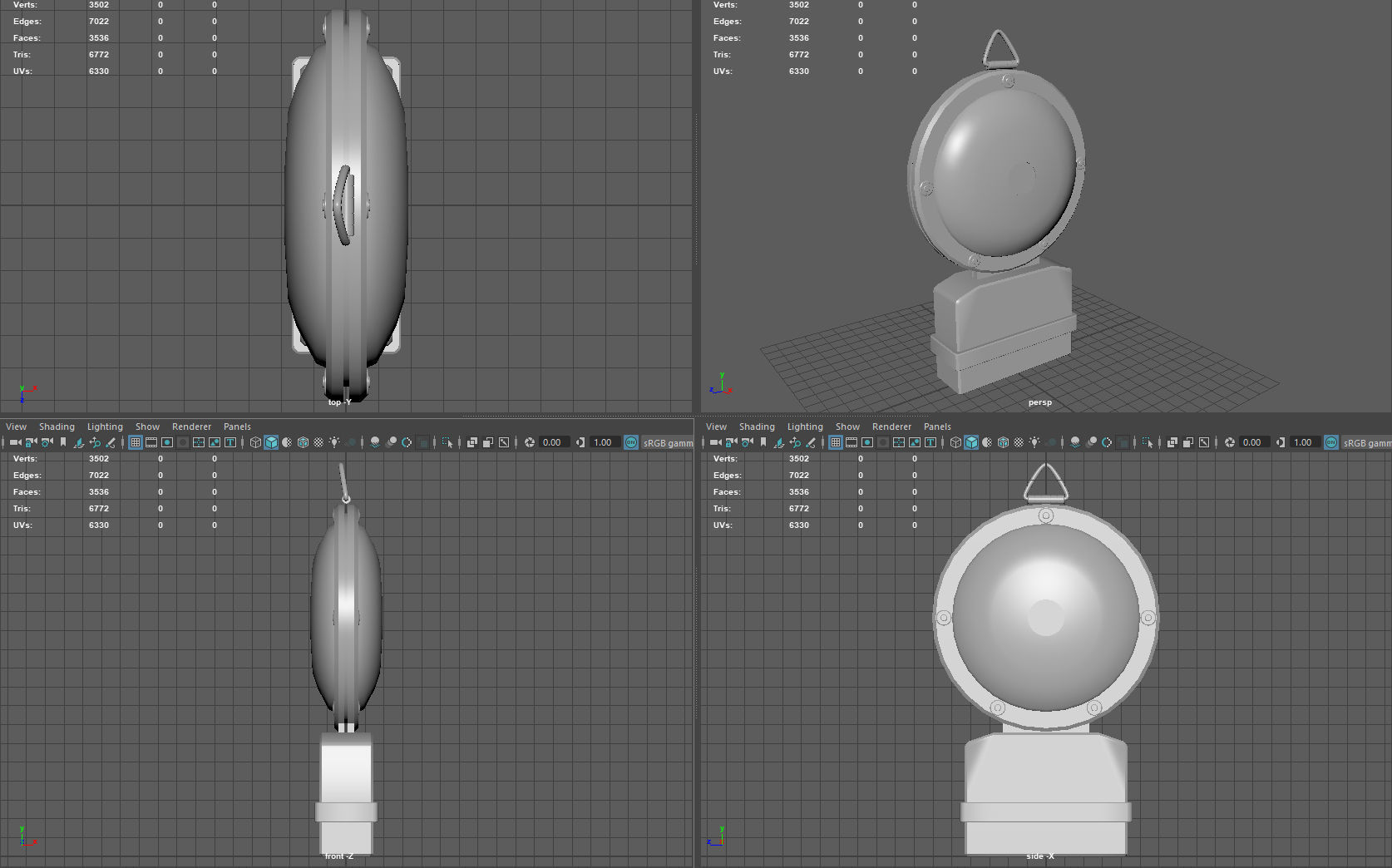This screenshot has height=868, width=1392.
Task: Toggle Use Default Material in front-Z panel
Action: pos(287,442)
